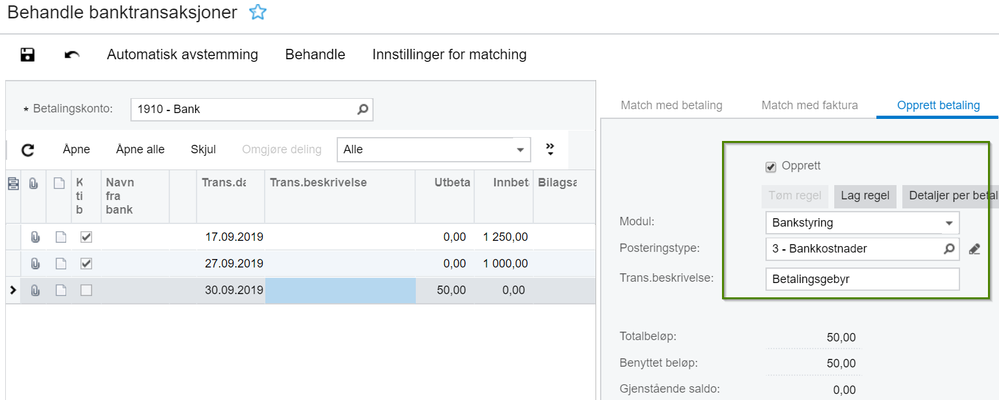This screenshot has width=999, height=400.
Task: Open Posteringstype lookup magnifier
Action: (x=949, y=249)
